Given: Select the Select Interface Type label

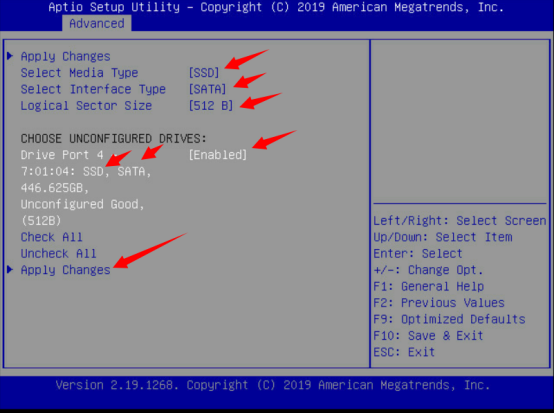Looking at the screenshot, I should pyautogui.click(x=93, y=89).
